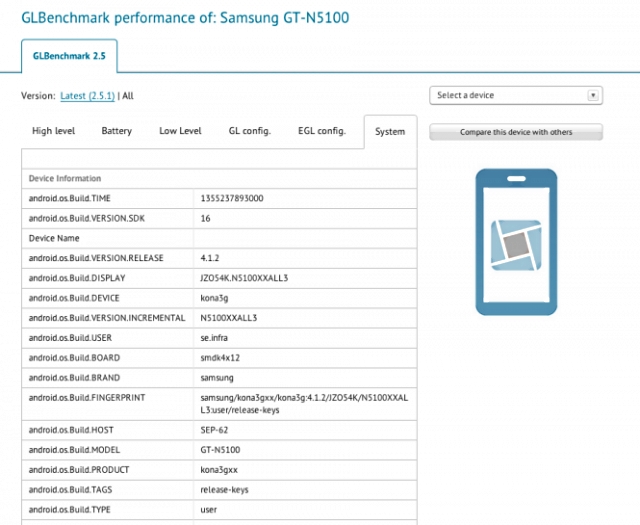Viewport: 640px width, 525px height.
Task: Select android.os.Build.DISPLAY label
Action: [77, 278]
